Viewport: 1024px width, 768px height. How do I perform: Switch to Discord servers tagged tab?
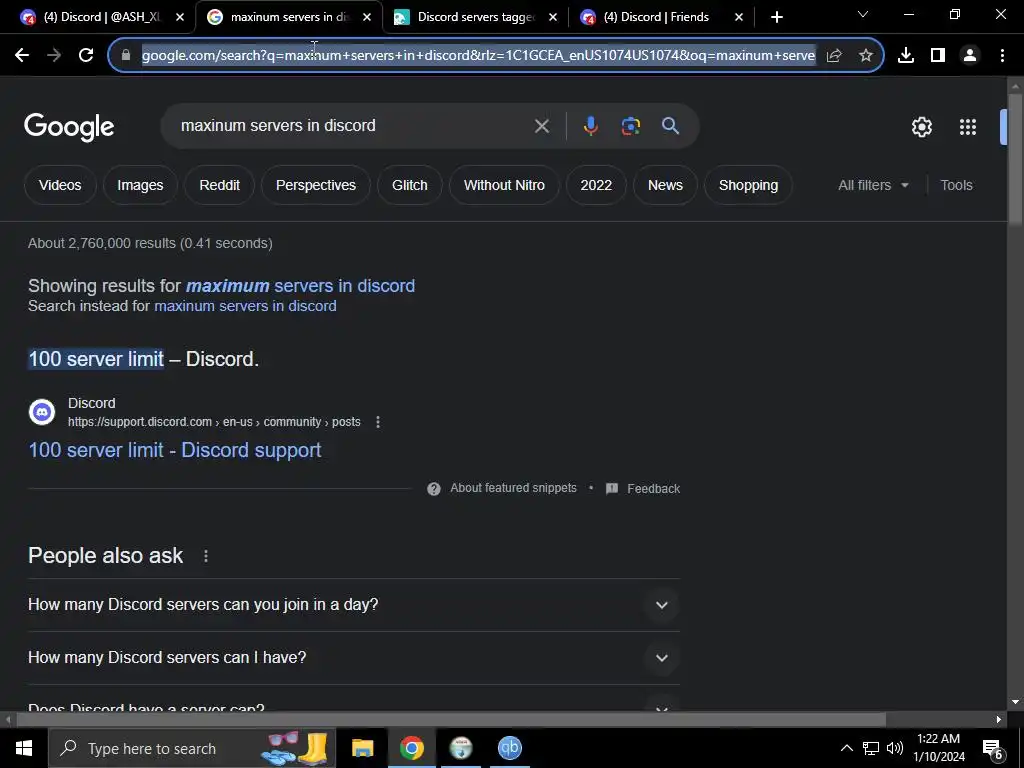(476, 17)
